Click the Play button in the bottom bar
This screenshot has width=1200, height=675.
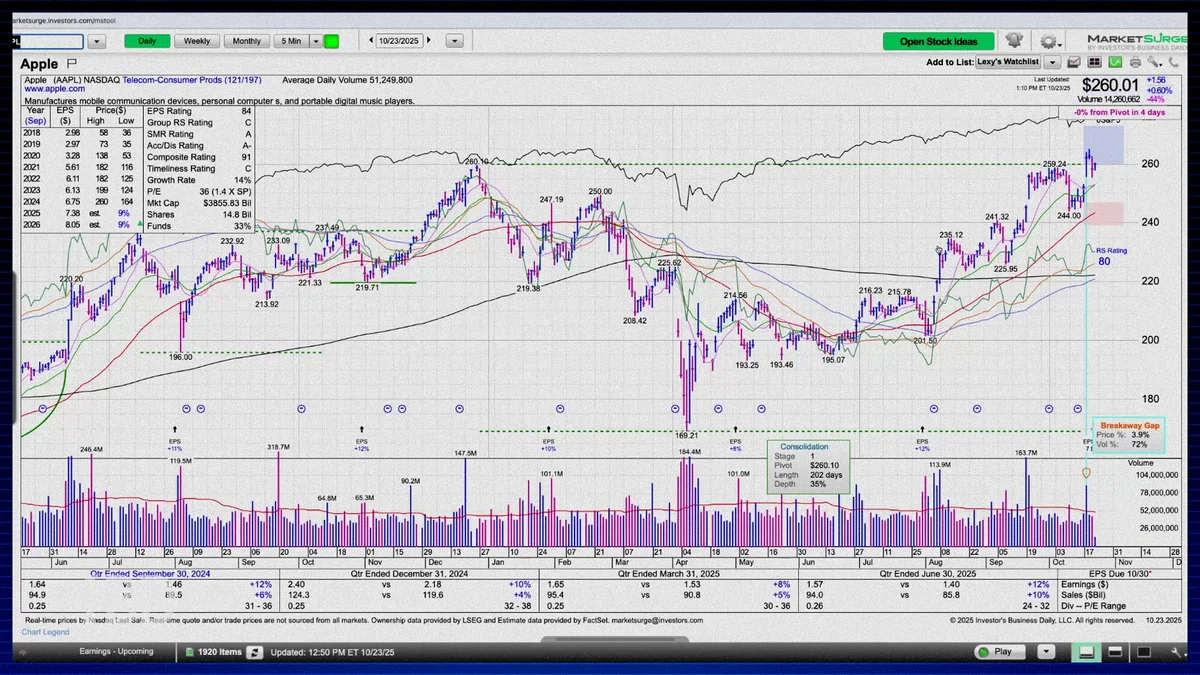click(999, 652)
